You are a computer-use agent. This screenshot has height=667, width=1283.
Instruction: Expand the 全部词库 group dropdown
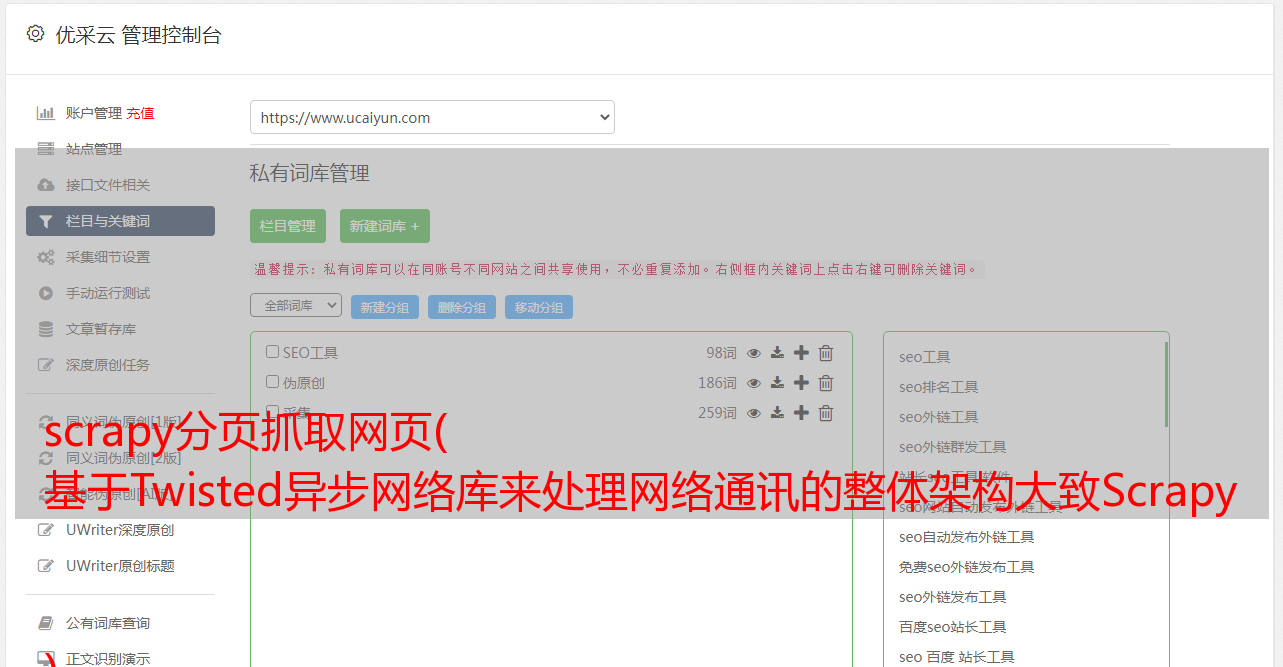point(296,305)
